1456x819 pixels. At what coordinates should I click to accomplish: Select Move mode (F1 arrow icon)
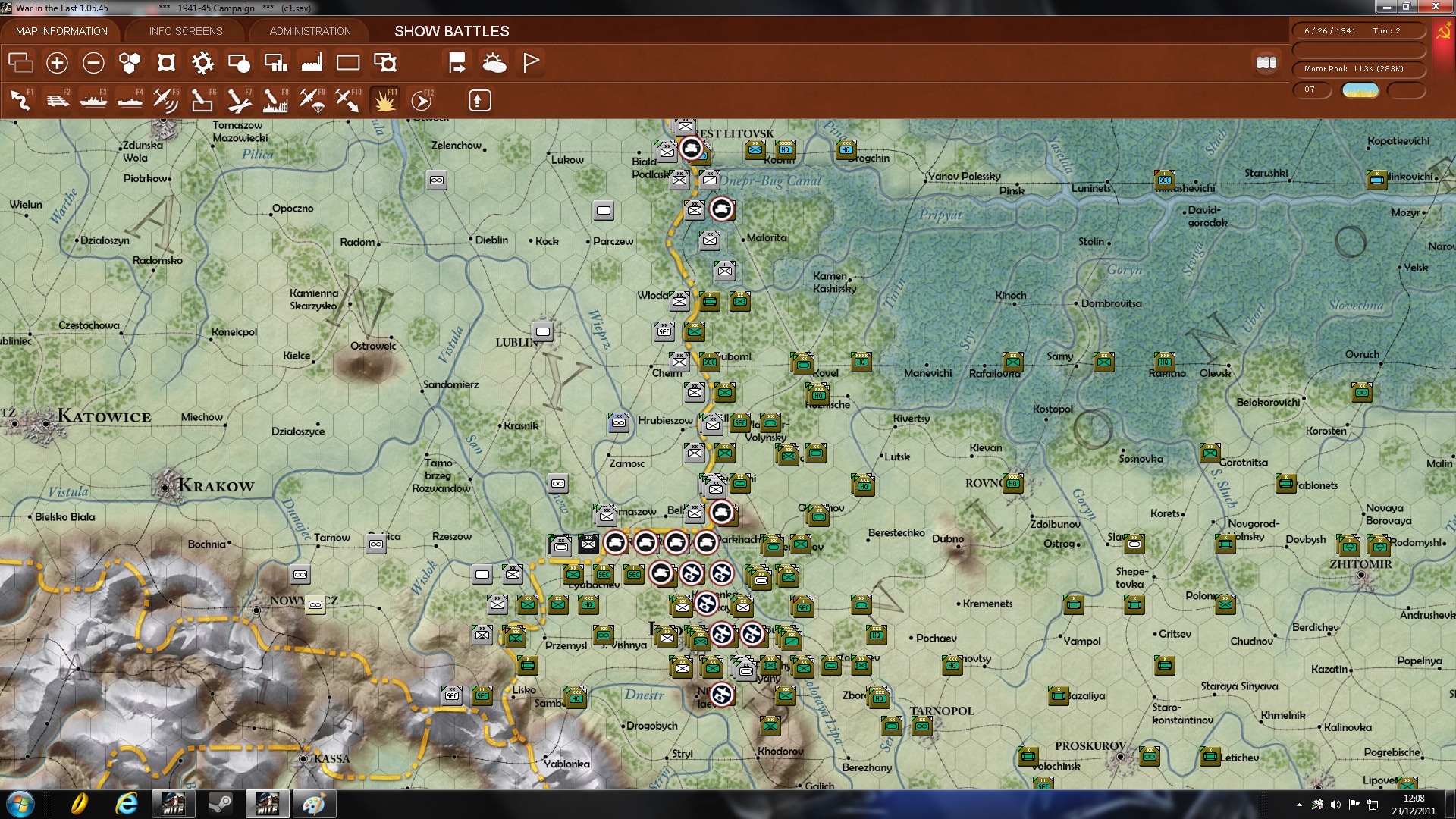tap(20, 100)
